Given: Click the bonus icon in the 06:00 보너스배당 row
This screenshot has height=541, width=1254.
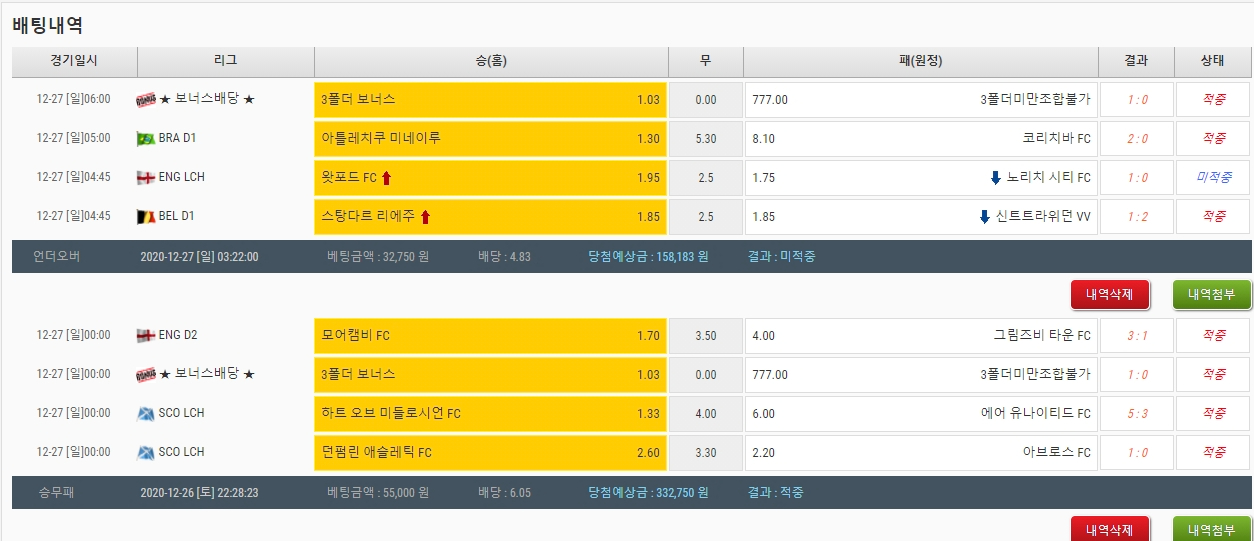Looking at the screenshot, I should pyautogui.click(x=145, y=100).
